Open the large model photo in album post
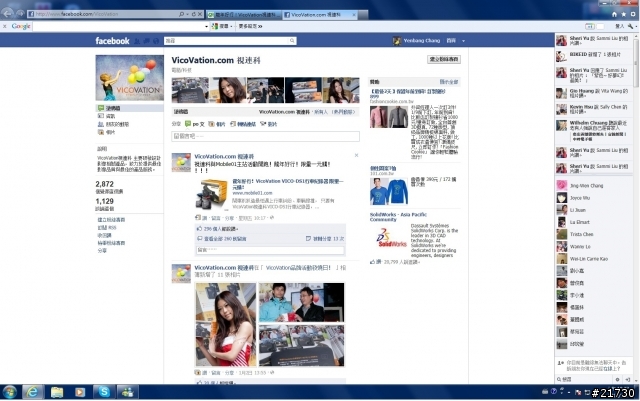The width and height of the screenshot is (640, 401). click(226, 325)
